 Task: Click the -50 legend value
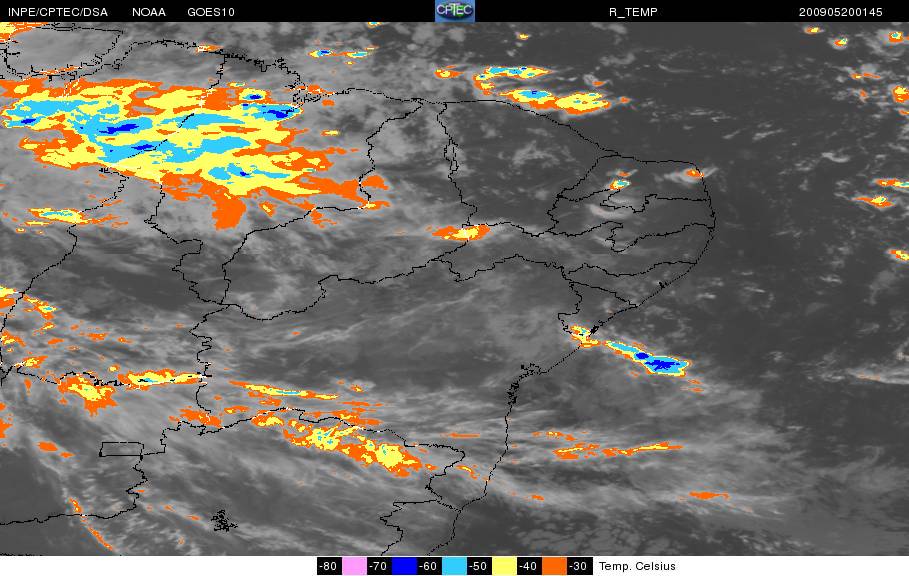[479, 566]
